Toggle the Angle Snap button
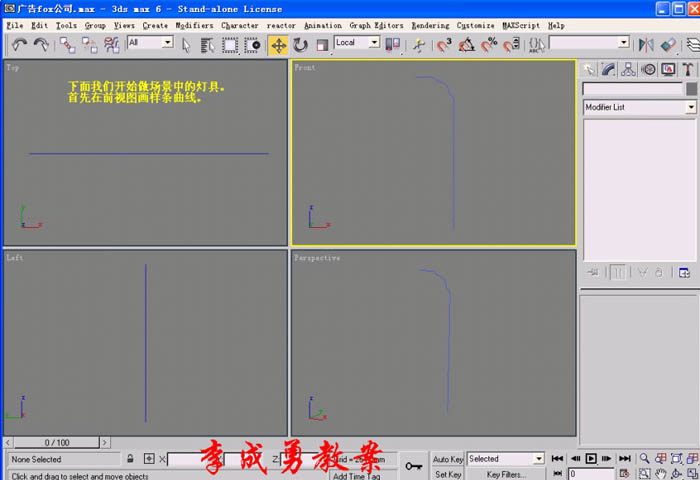This screenshot has width=700, height=480. tap(467, 45)
